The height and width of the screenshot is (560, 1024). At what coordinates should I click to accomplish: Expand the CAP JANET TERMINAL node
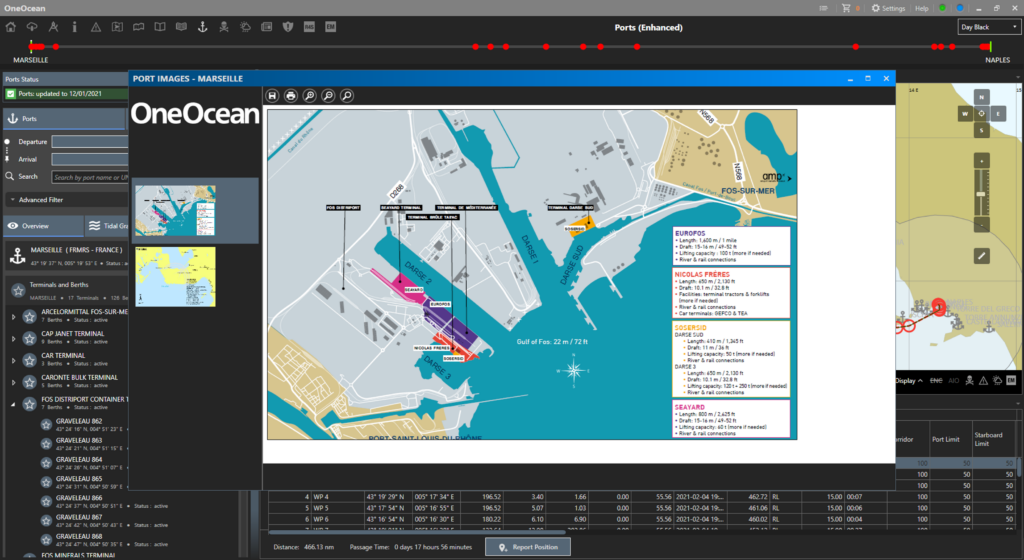click(x=13, y=338)
